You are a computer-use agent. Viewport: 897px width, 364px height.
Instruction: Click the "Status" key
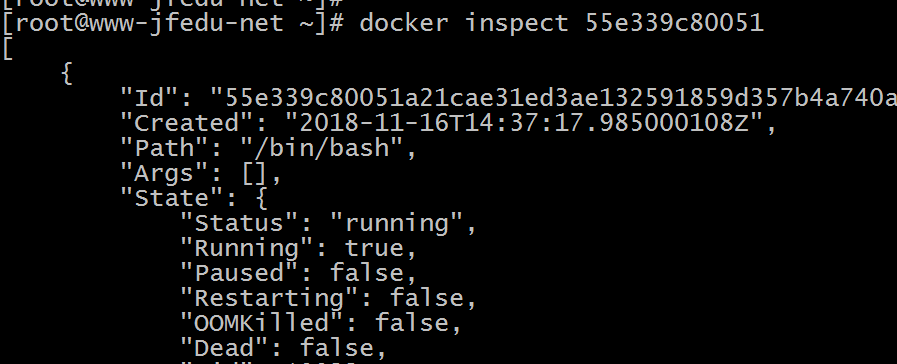point(239,223)
